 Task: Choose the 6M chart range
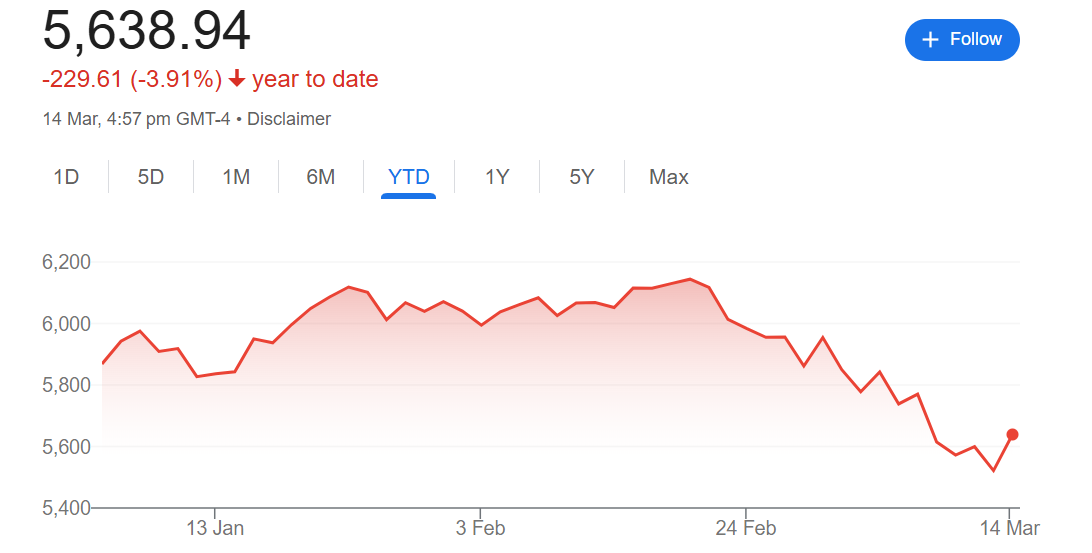point(321,178)
